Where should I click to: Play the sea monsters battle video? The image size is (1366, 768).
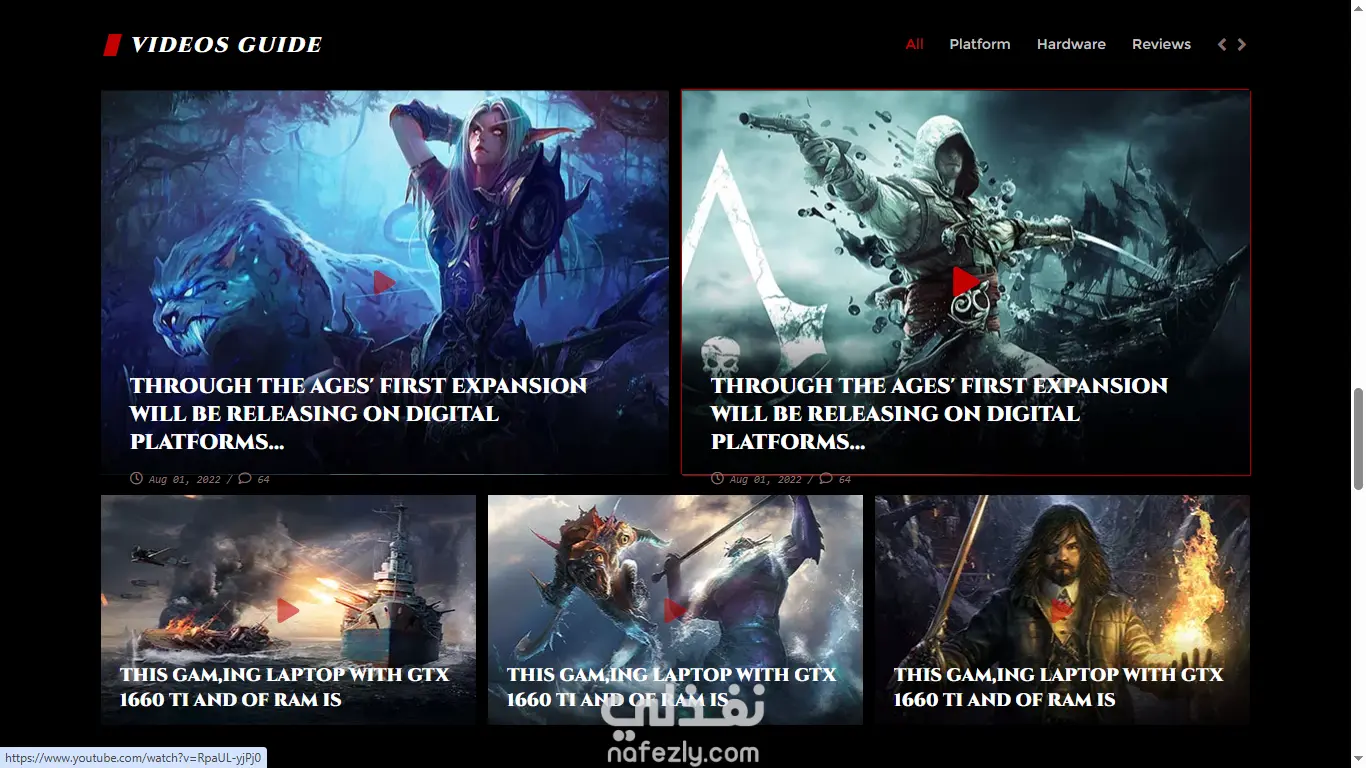point(675,610)
